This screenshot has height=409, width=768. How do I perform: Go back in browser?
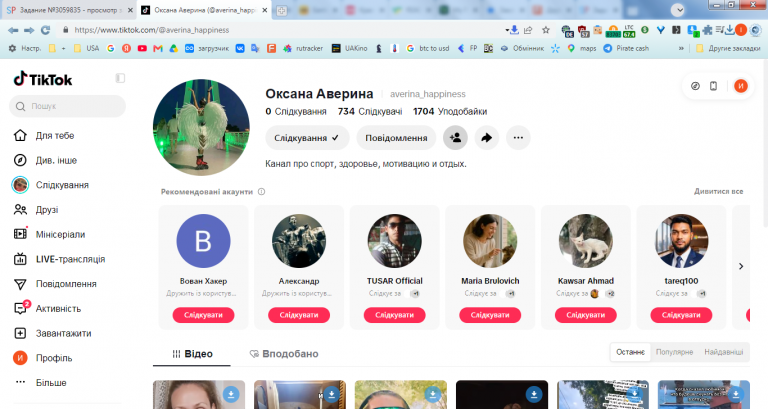click(x=13, y=30)
